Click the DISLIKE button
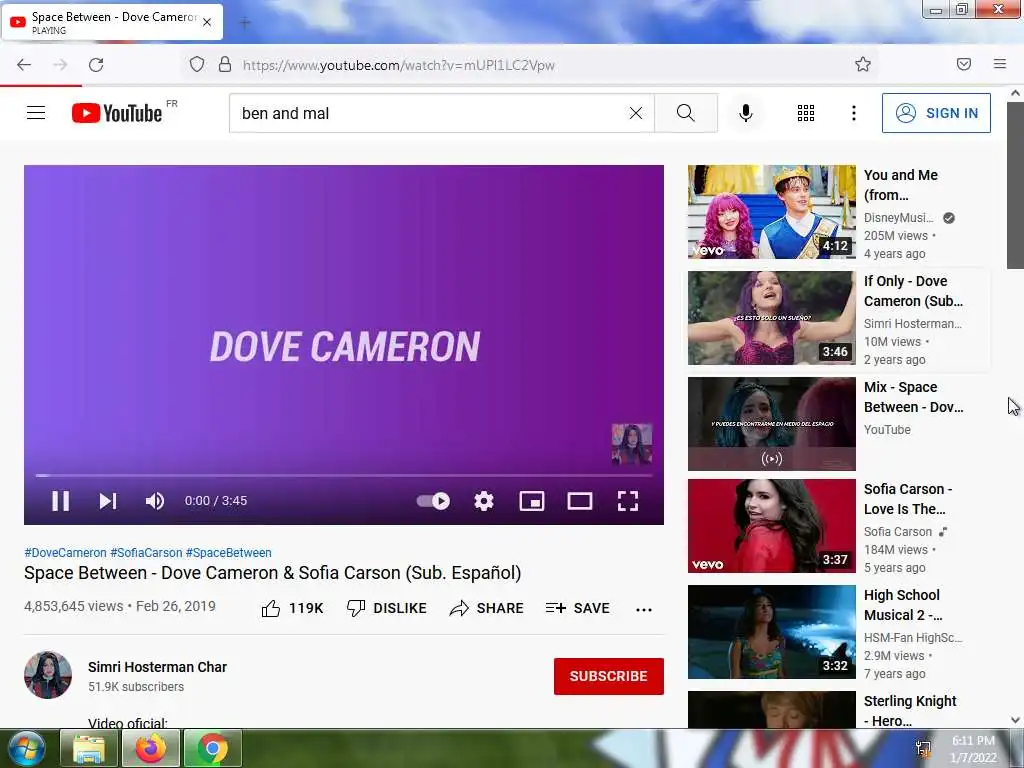Viewport: 1024px width, 768px height. click(387, 608)
